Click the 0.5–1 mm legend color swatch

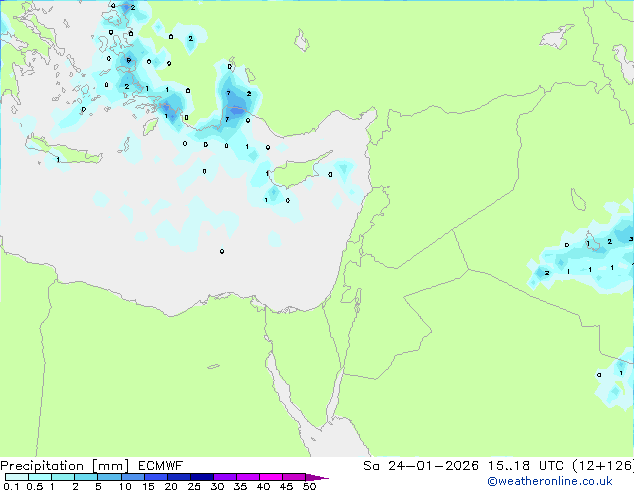[x=40, y=477]
